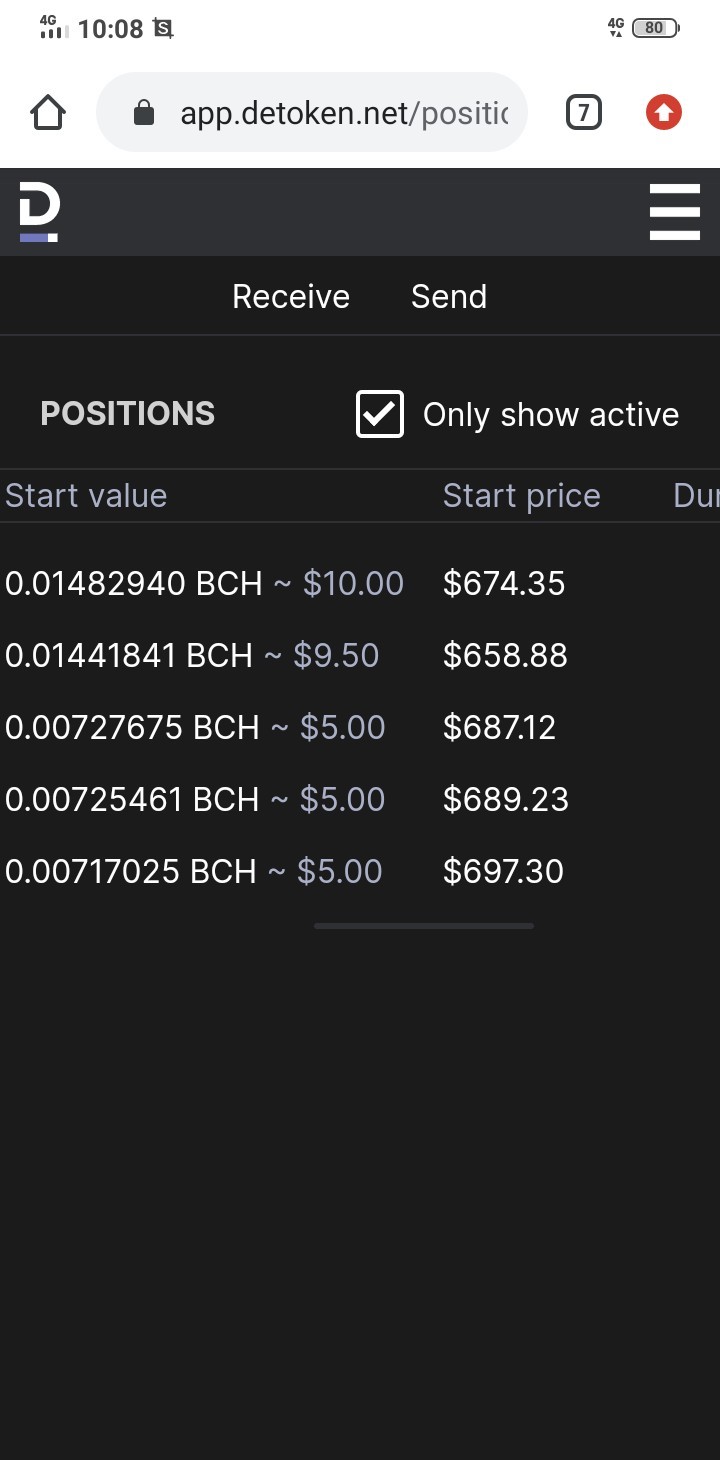Tap the Only show active label
Image resolution: width=720 pixels, height=1460 pixels.
point(551,414)
